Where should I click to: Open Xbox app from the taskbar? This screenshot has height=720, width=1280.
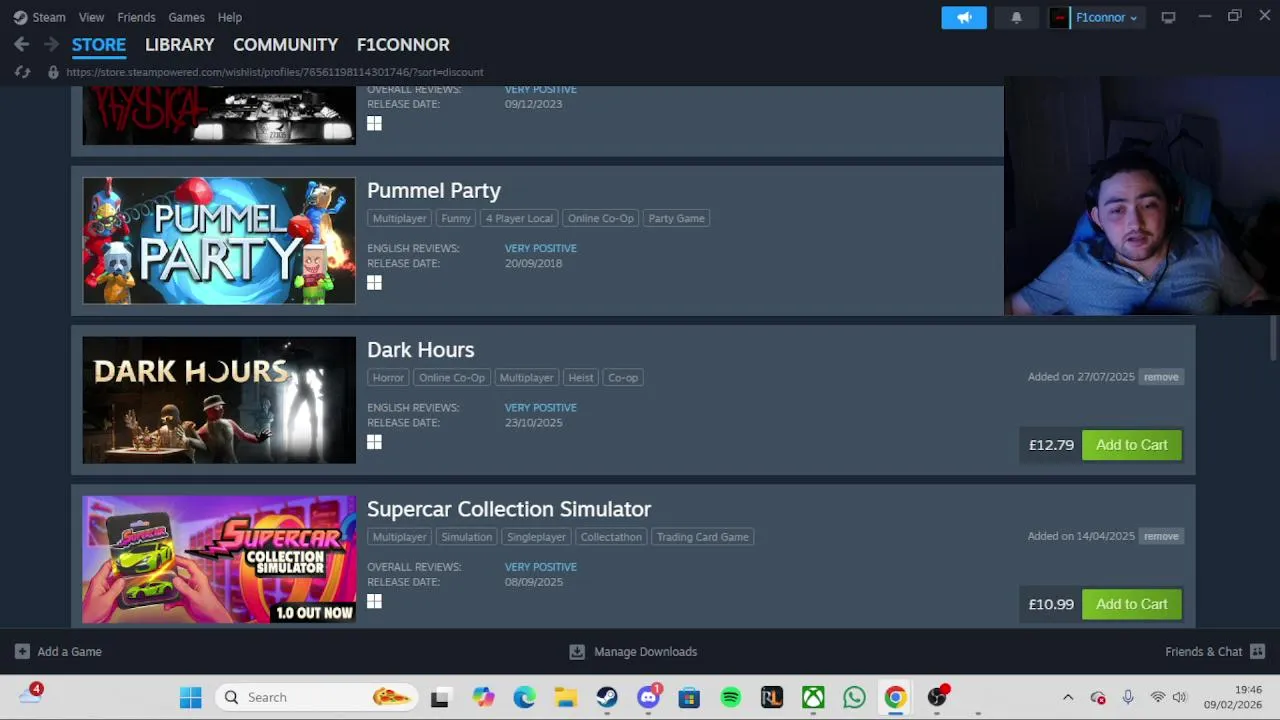813,697
